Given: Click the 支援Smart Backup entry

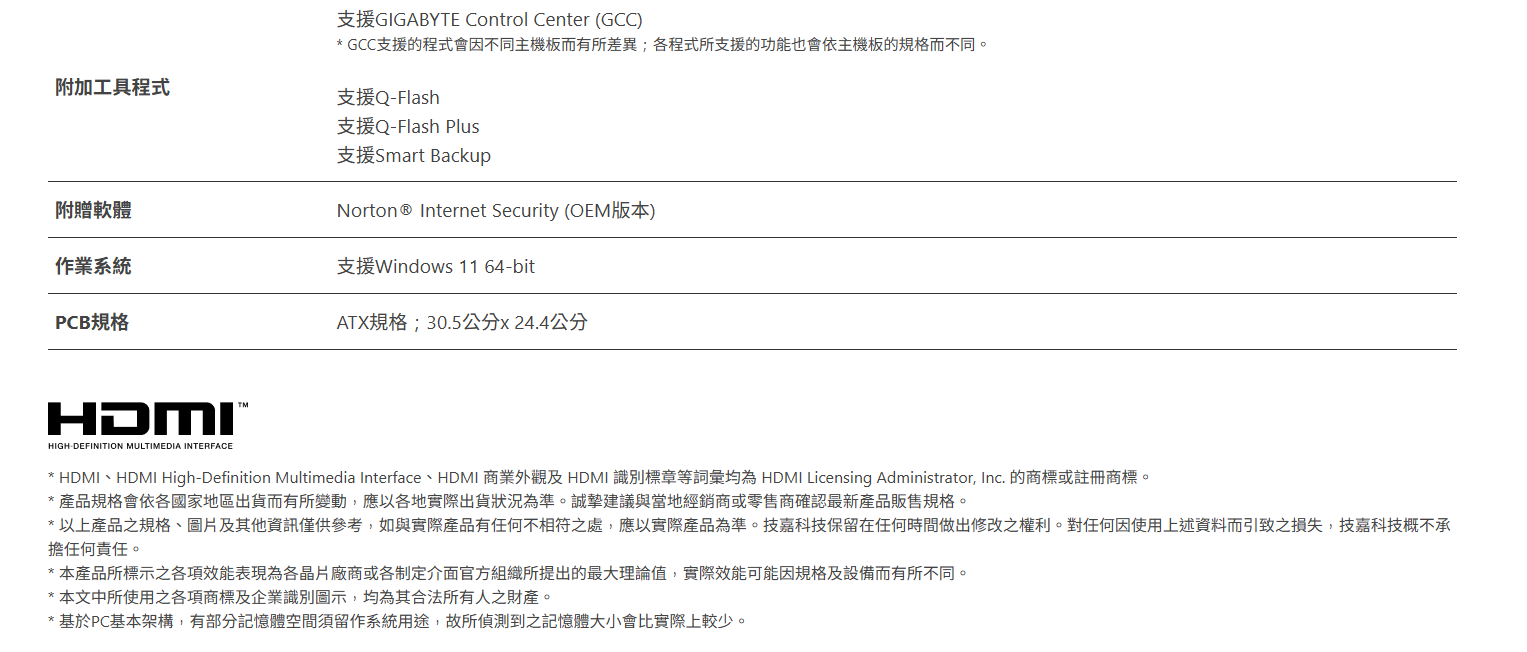Looking at the screenshot, I should coord(414,156).
